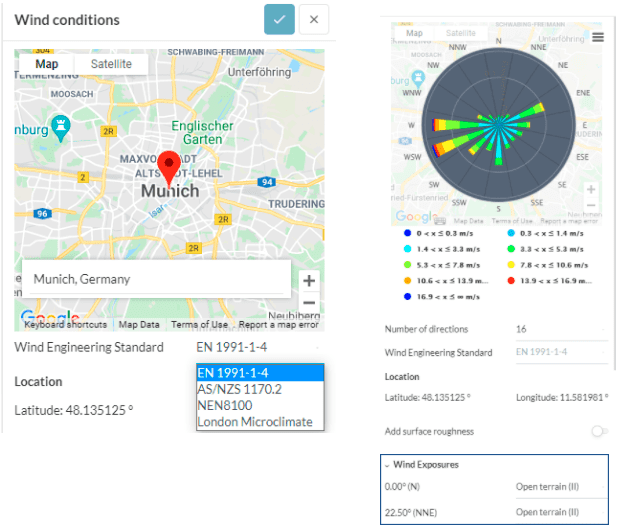Select London Microclimate from the list
This screenshot has width=619, height=528.
(260, 422)
